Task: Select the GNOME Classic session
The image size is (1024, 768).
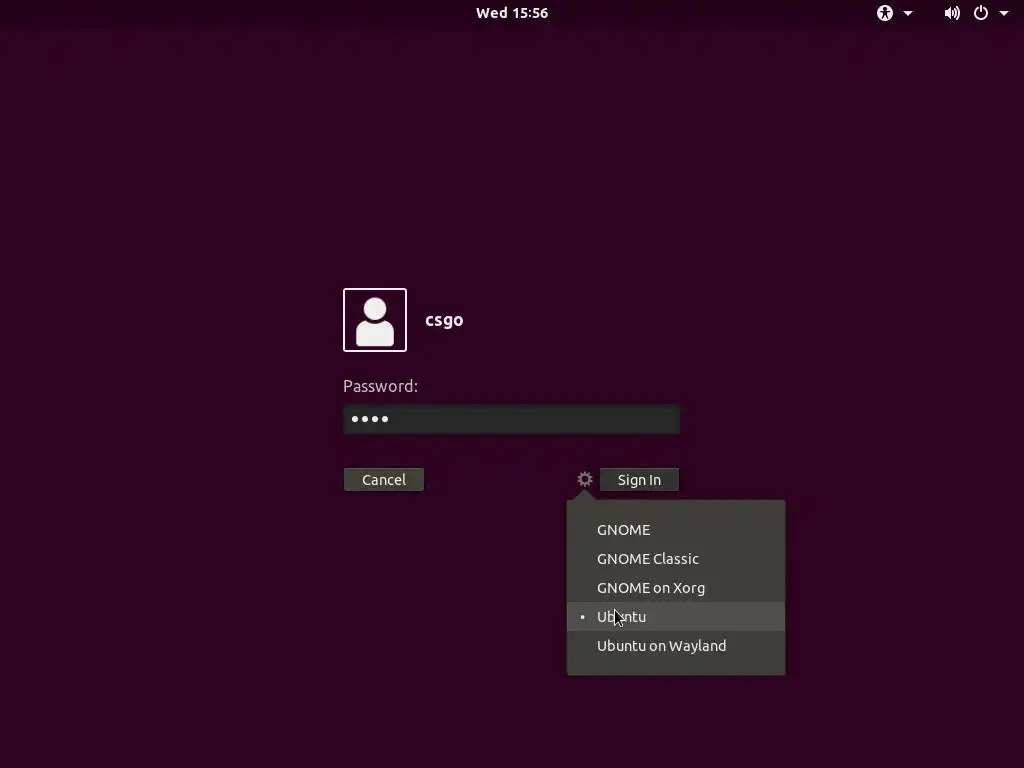Action: 676,558
